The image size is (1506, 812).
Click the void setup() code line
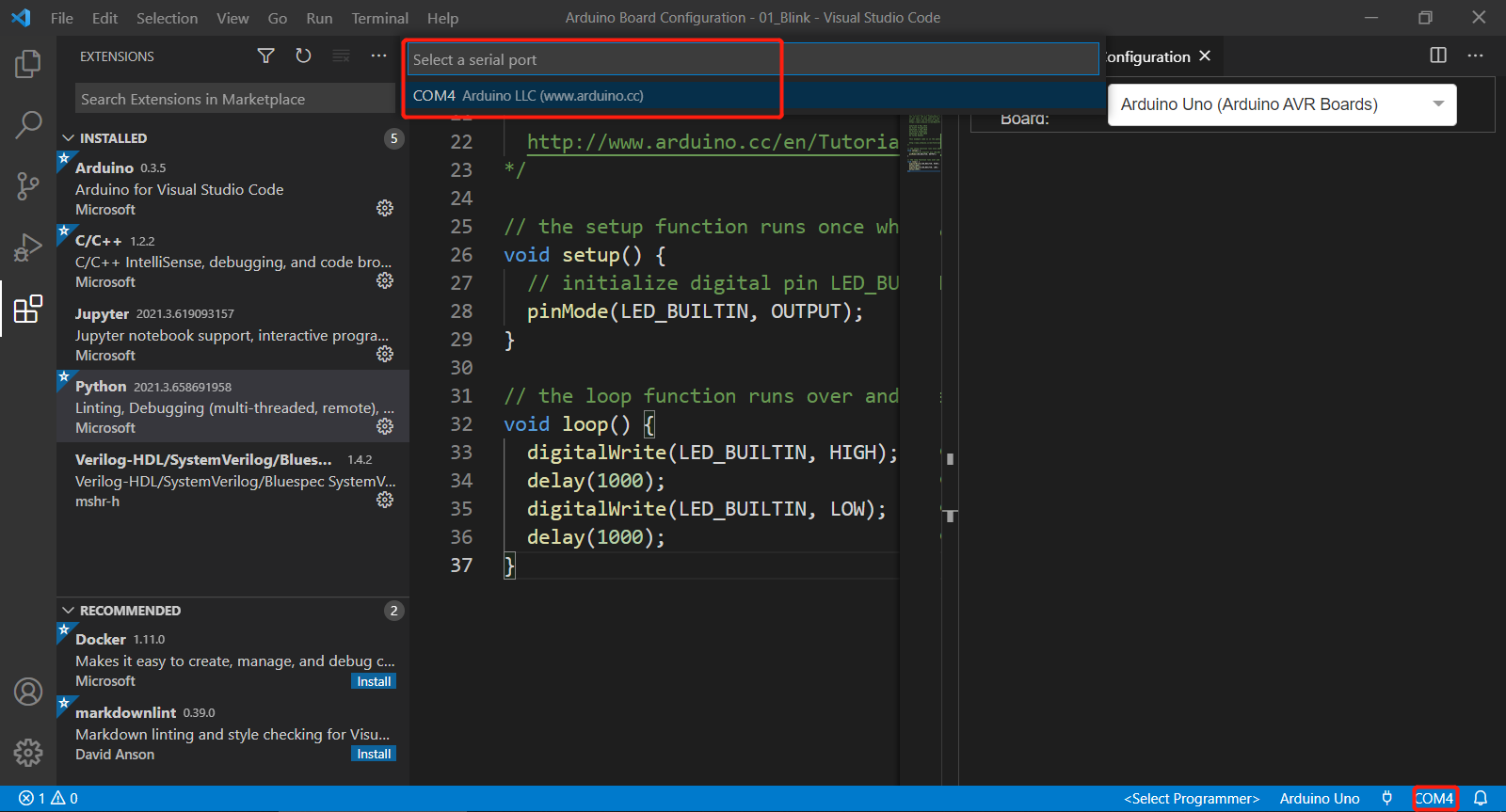tap(585, 255)
